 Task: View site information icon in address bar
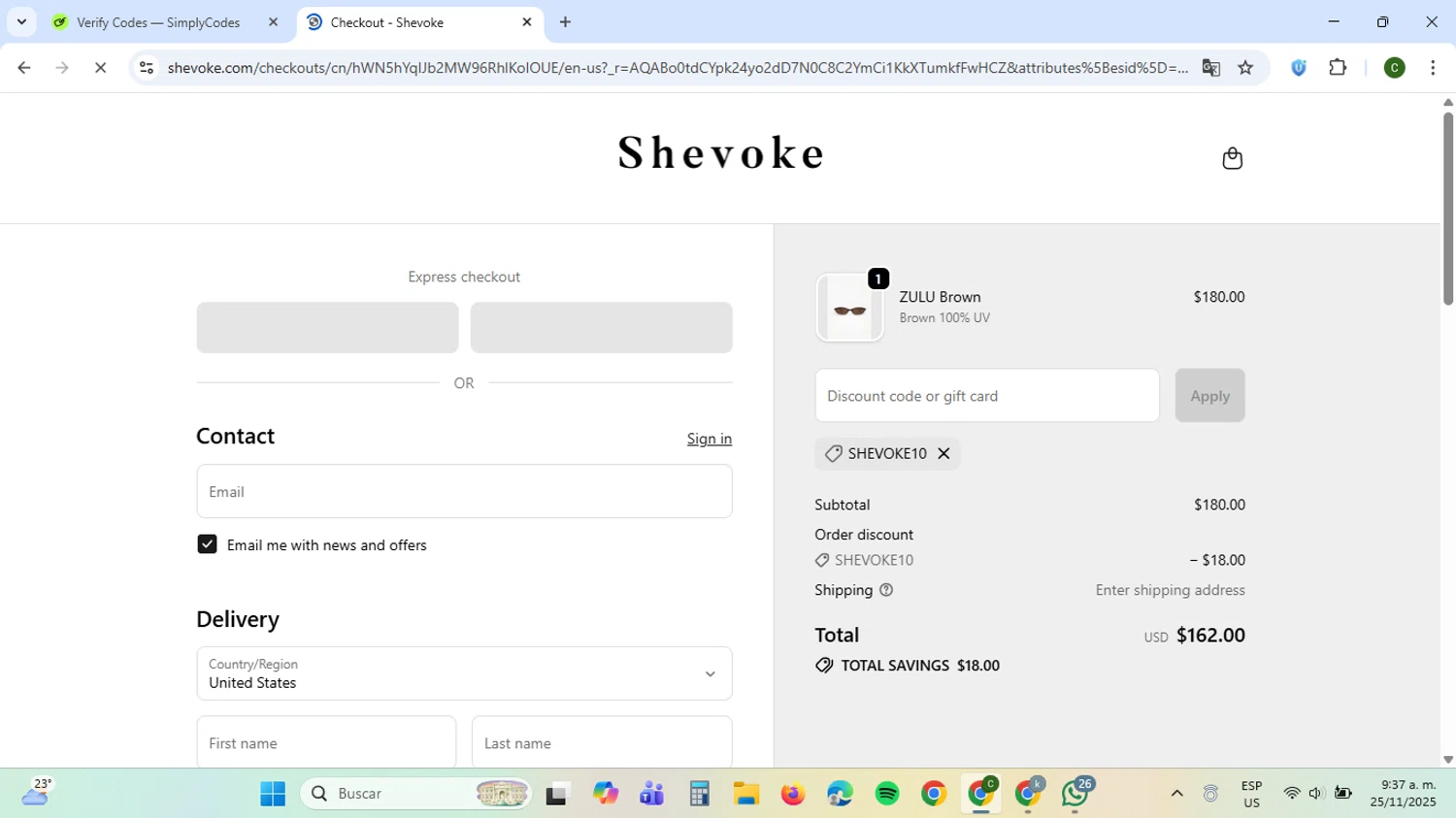147,68
